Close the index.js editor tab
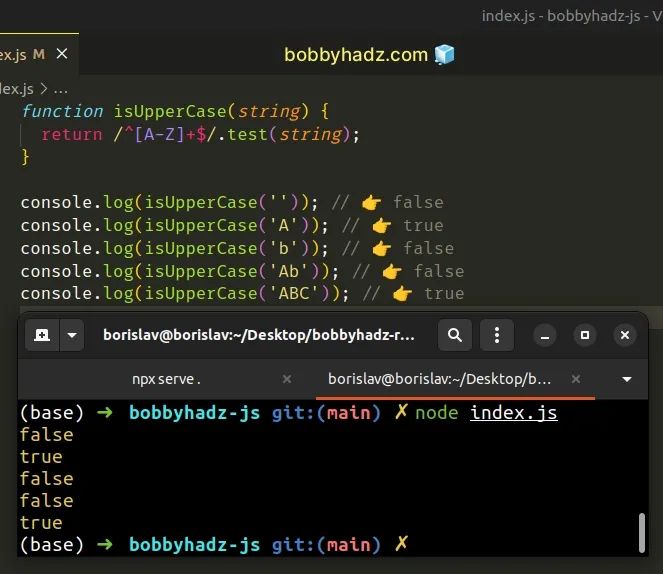 62,54
